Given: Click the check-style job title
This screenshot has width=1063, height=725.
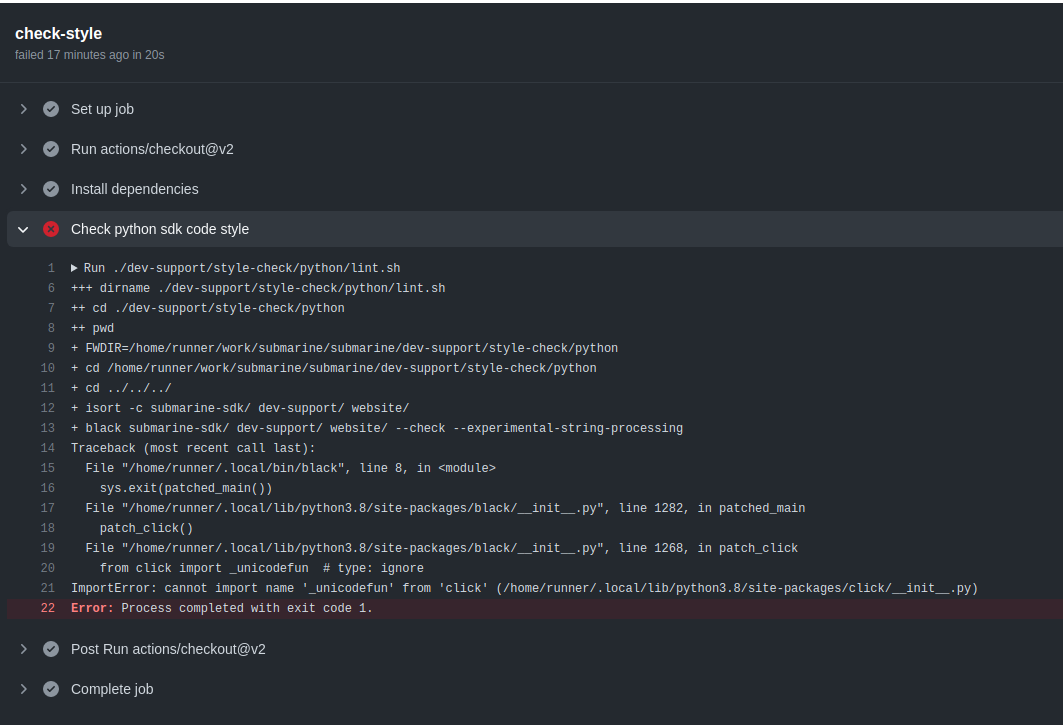Looking at the screenshot, I should click(x=58, y=33).
